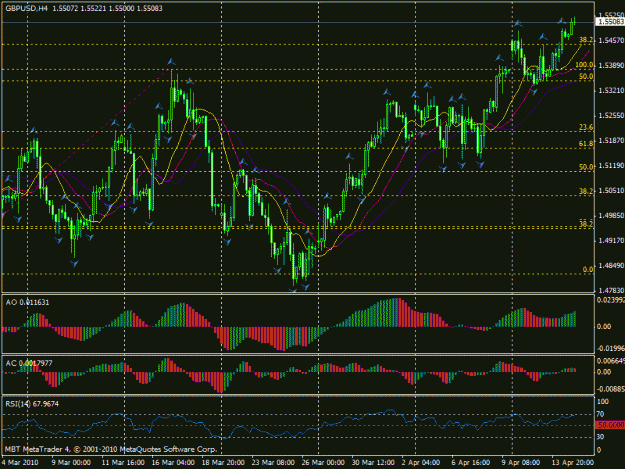Select the RSI red 50.0000 level tag

point(610,426)
